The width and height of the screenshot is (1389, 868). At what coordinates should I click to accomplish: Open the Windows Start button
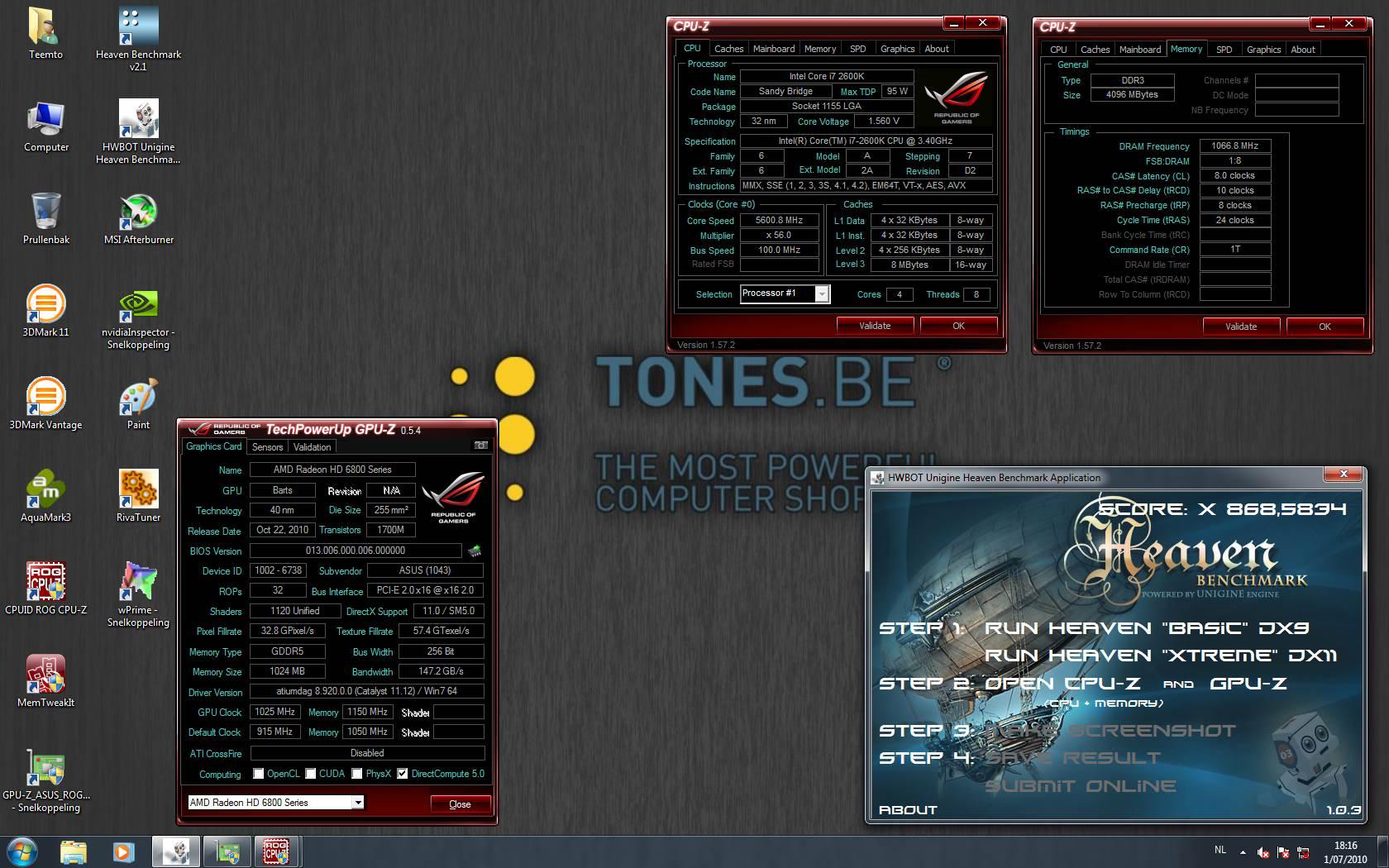pos(22,851)
